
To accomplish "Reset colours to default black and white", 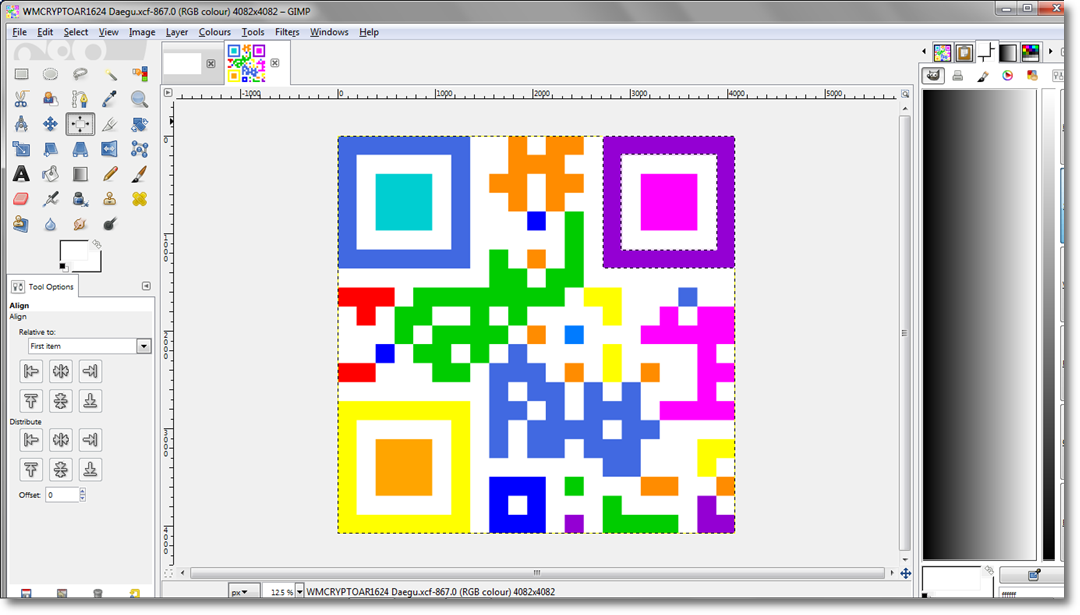I will (x=63, y=267).
